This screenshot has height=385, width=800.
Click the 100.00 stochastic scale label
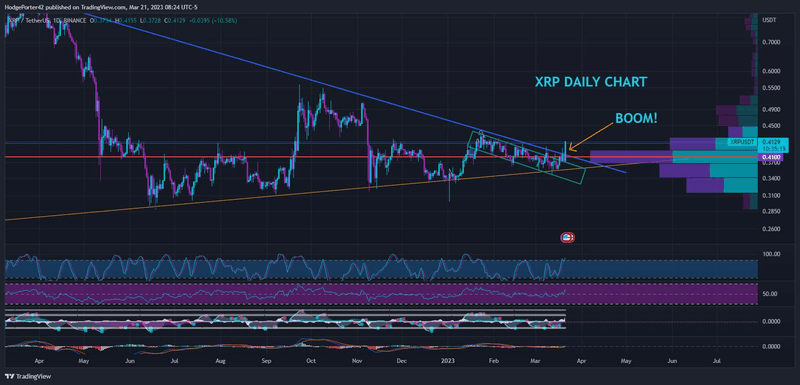click(770, 254)
